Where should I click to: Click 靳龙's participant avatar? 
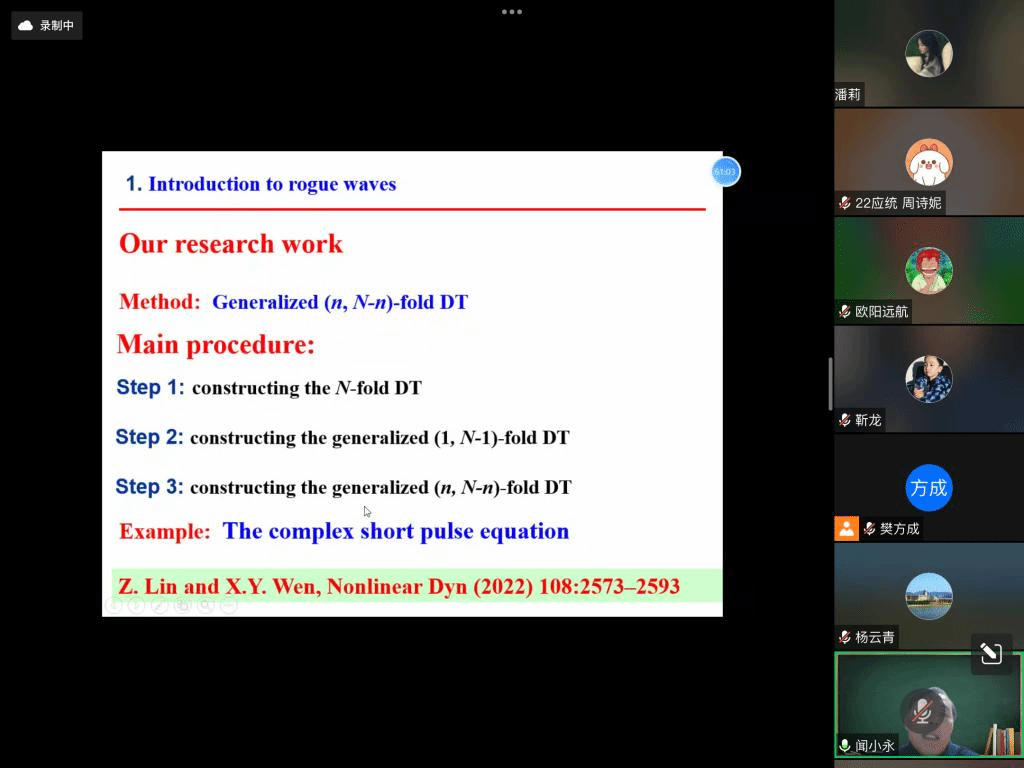(x=928, y=379)
